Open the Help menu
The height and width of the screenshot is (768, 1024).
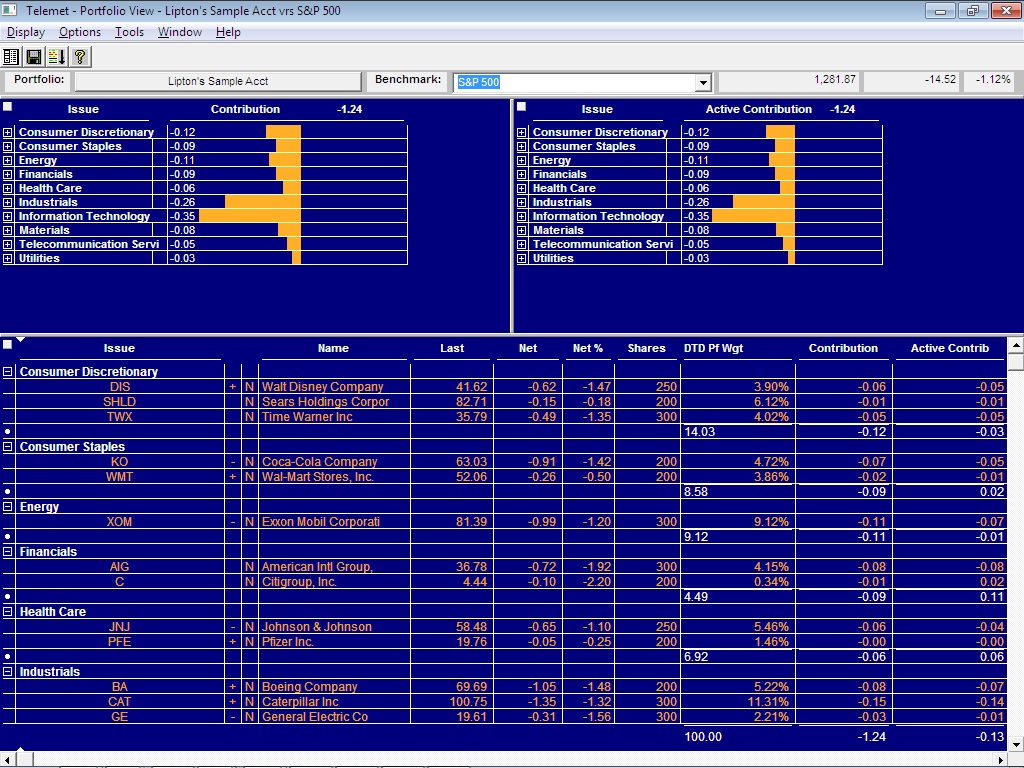coord(228,32)
